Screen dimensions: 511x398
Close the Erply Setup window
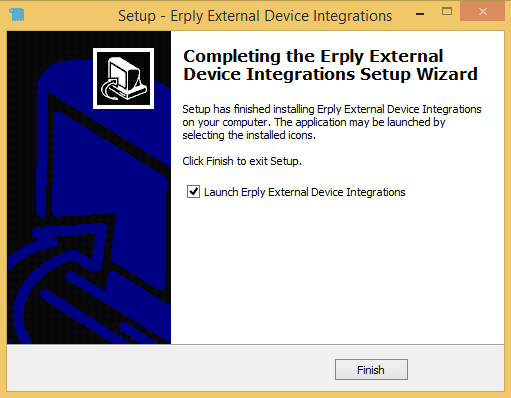[x=482, y=12]
